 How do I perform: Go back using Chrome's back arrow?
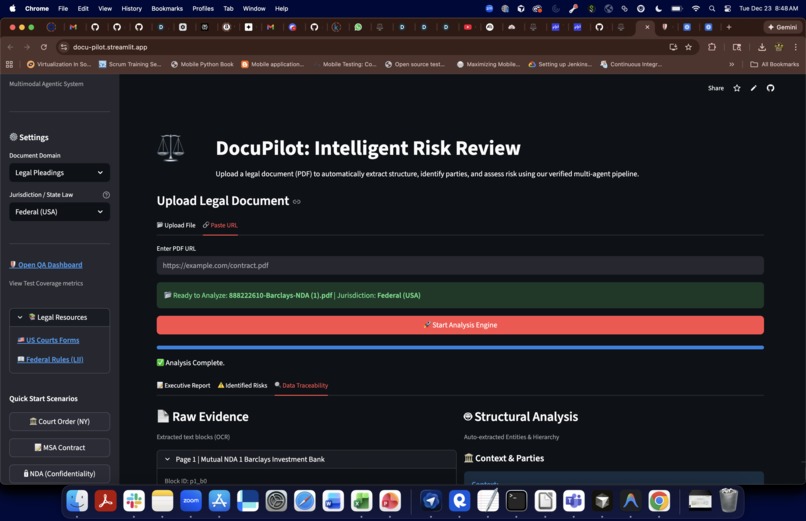point(11,47)
